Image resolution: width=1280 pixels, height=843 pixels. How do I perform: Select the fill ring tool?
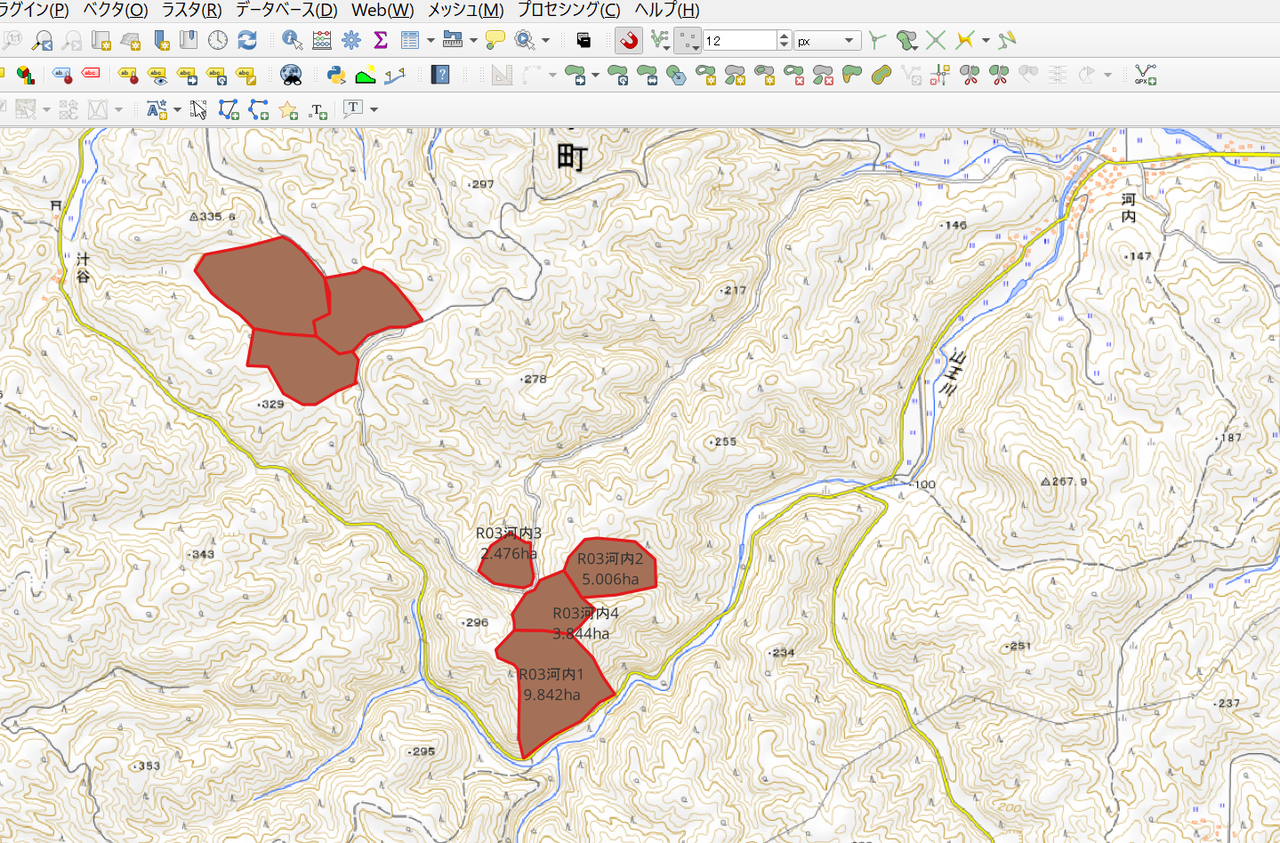pos(765,74)
